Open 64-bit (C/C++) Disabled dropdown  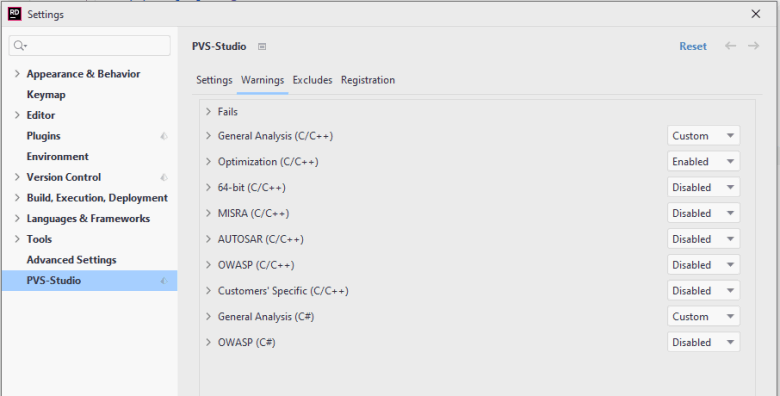(x=703, y=188)
